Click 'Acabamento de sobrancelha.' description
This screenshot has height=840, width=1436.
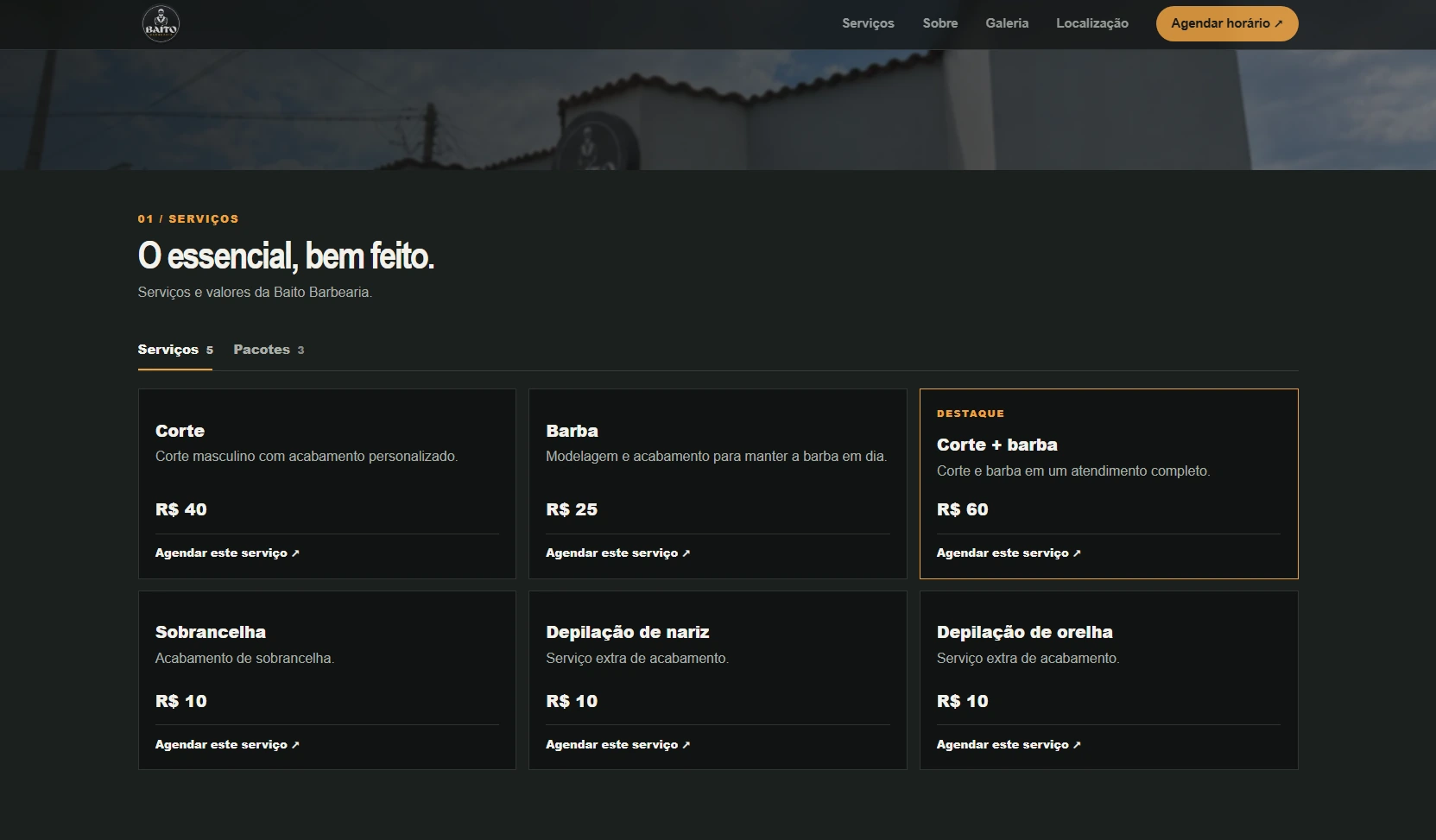pos(244,659)
